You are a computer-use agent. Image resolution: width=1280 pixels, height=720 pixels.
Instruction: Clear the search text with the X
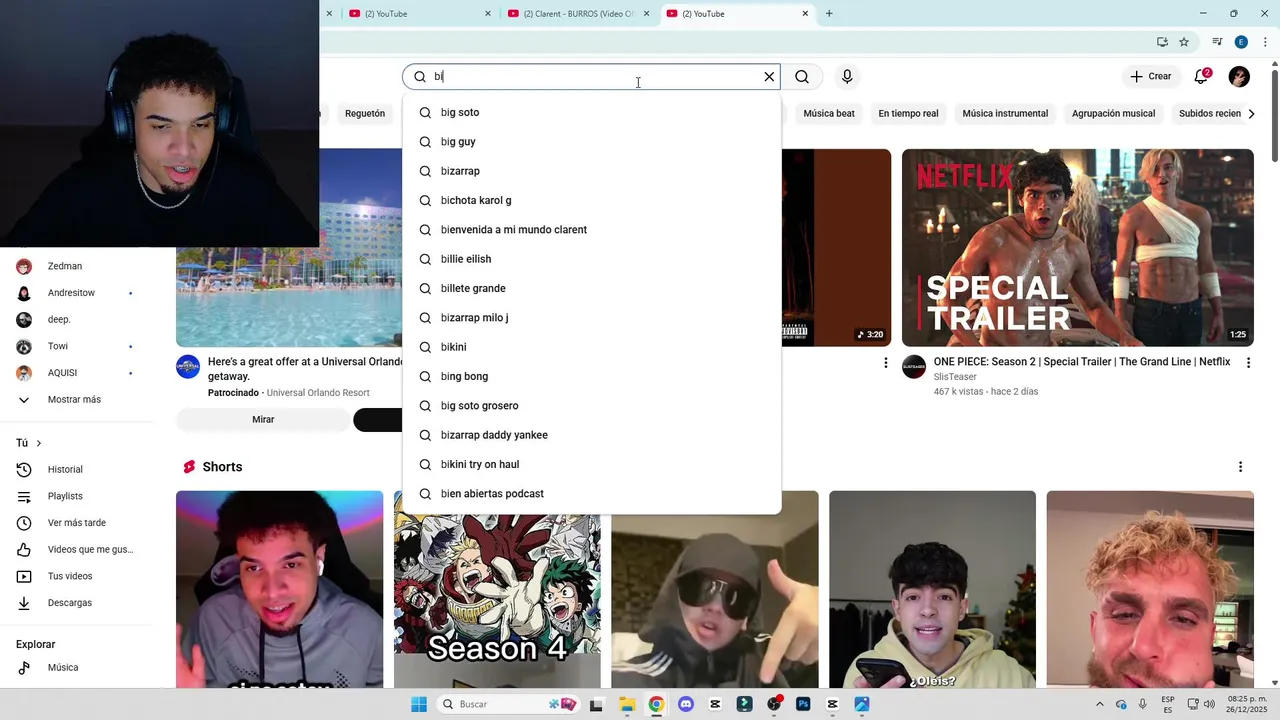coord(769,77)
